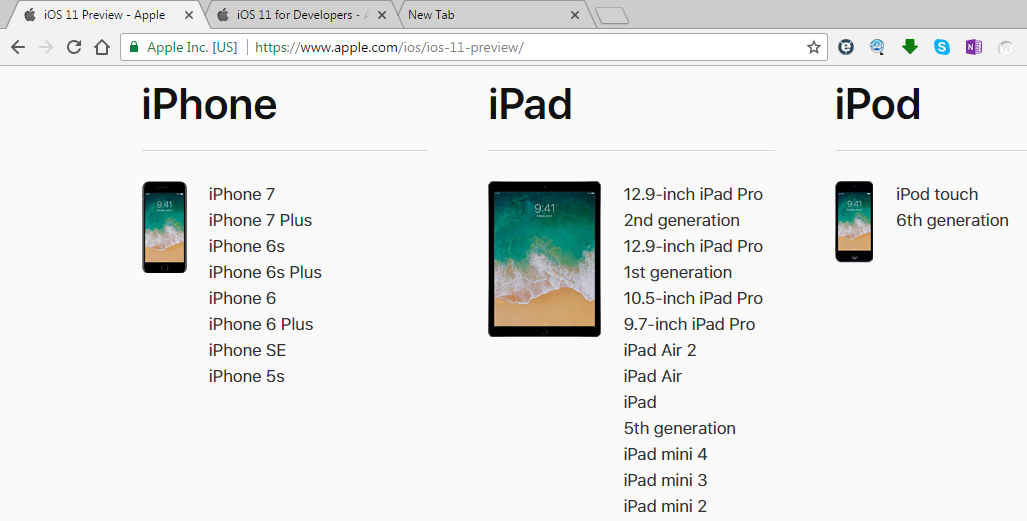
Task: Click the text 5th generation
Action: (x=680, y=429)
